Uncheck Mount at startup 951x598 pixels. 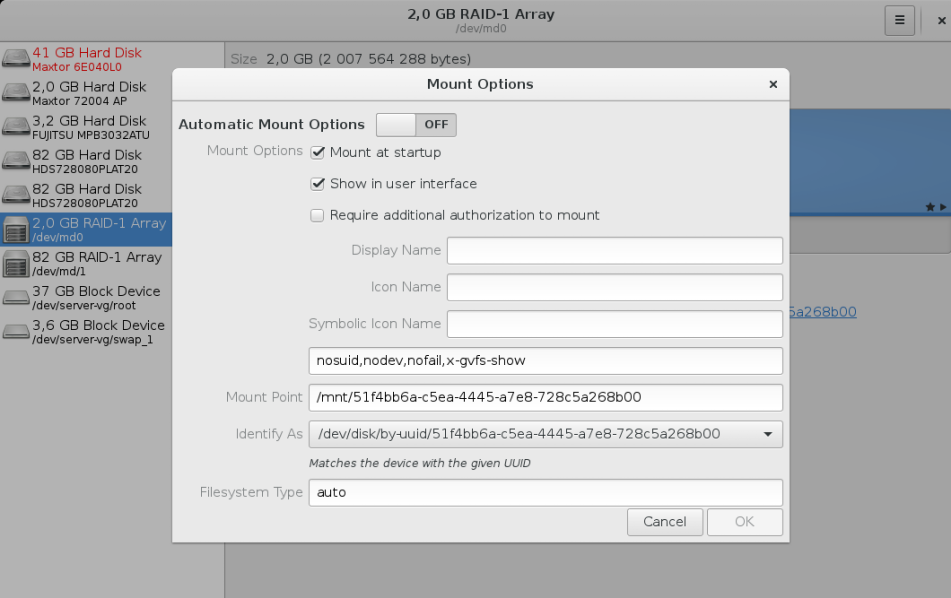tap(317, 153)
